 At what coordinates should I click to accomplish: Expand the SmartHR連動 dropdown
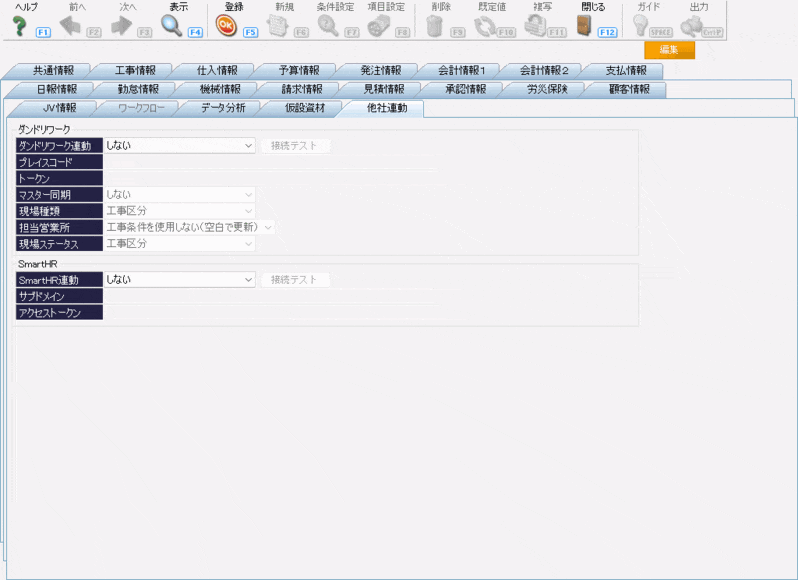click(x=180, y=280)
